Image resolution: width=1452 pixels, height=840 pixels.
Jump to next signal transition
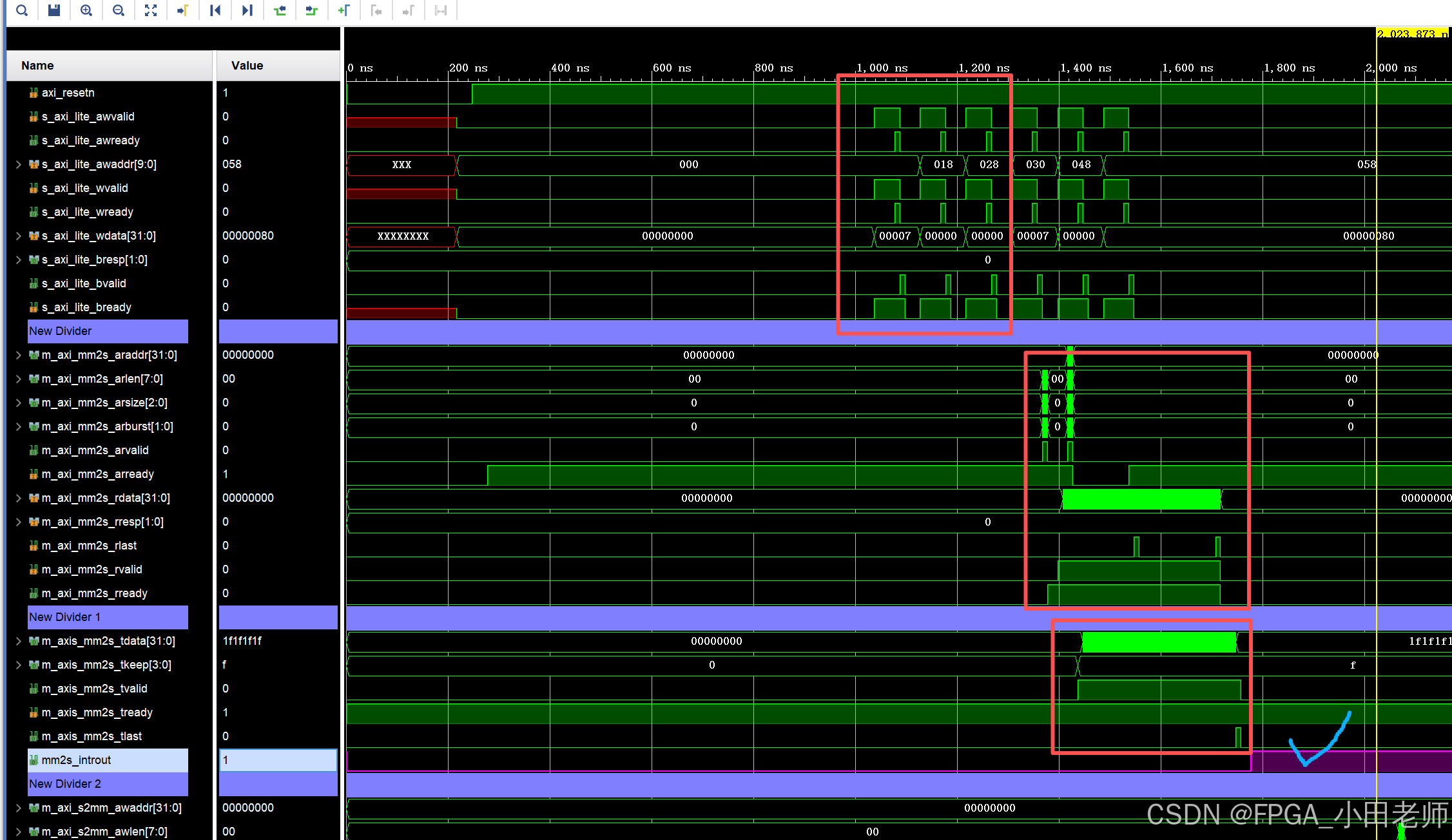tap(312, 10)
